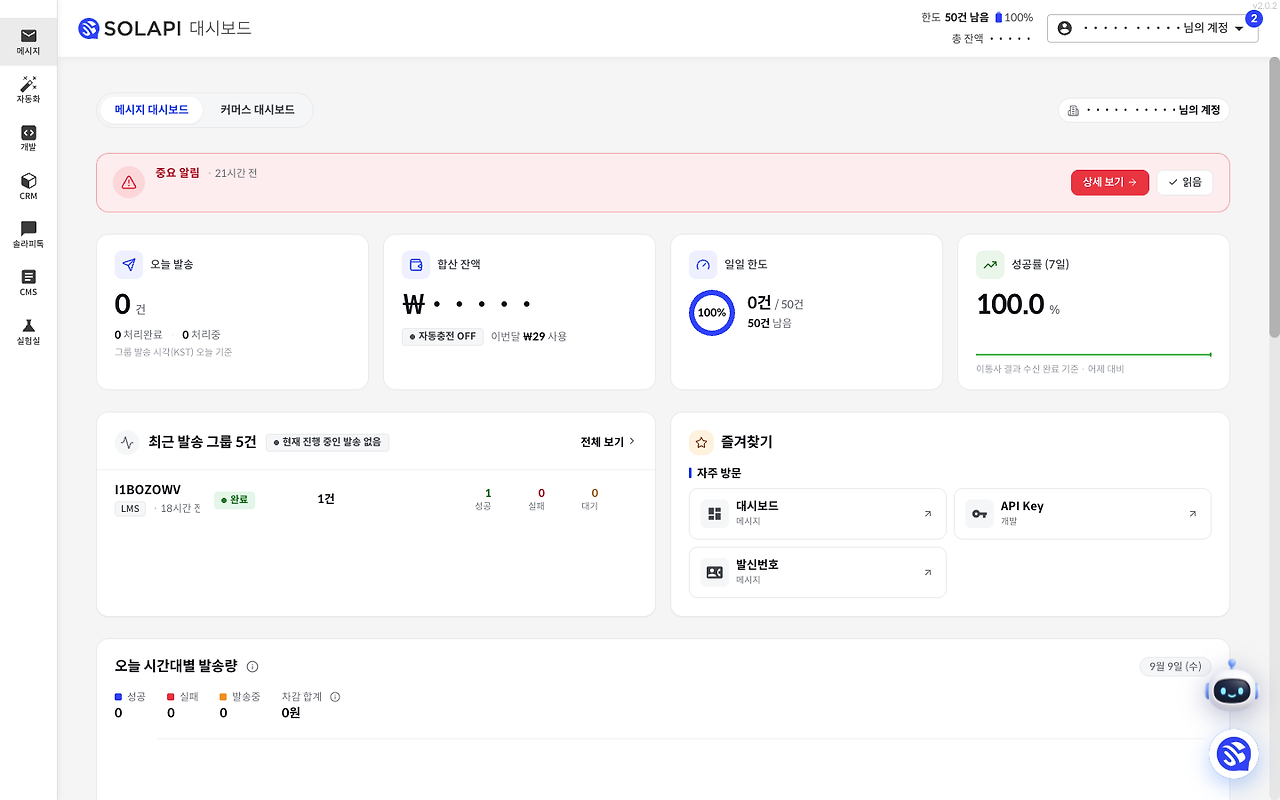Expand 전체 보기 for recent send groups
This screenshot has height=800, width=1280.
608,442
